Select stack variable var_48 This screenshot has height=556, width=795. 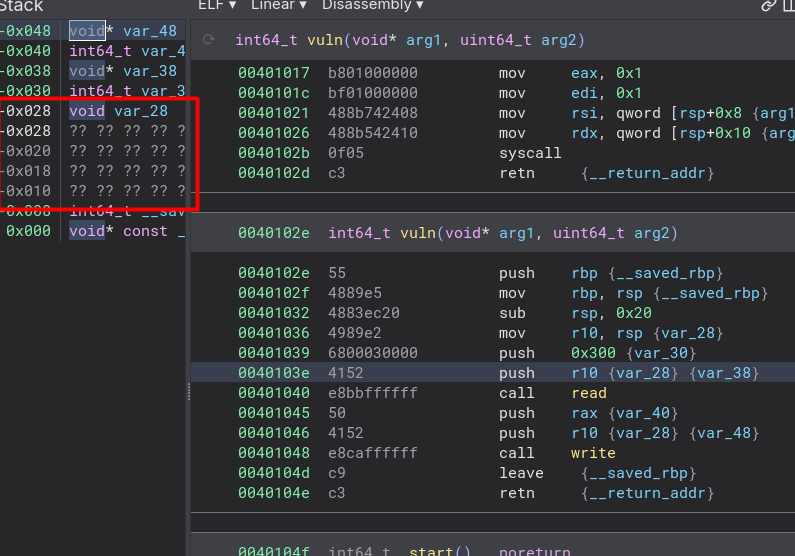pyautogui.click(x=150, y=31)
